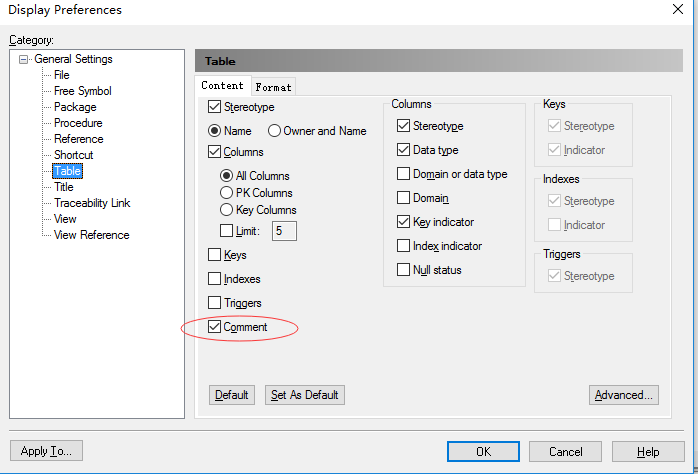The height and width of the screenshot is (474, 698).
Task: Click Stereotype checkbox in Keys group
Action: point(554,126)
